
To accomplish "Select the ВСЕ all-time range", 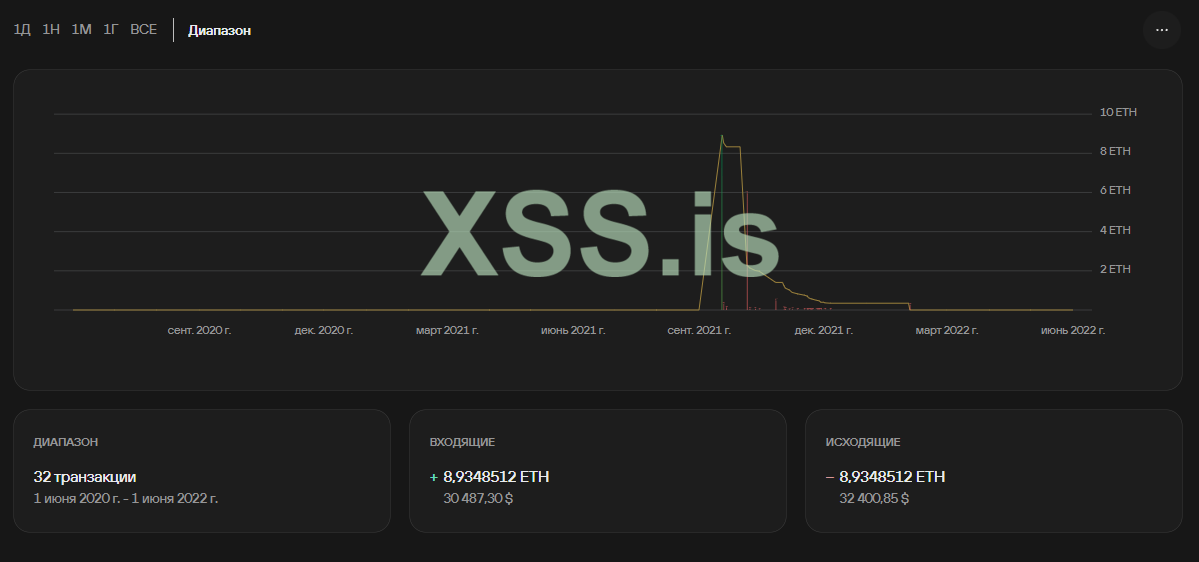I will pos(144,30).
